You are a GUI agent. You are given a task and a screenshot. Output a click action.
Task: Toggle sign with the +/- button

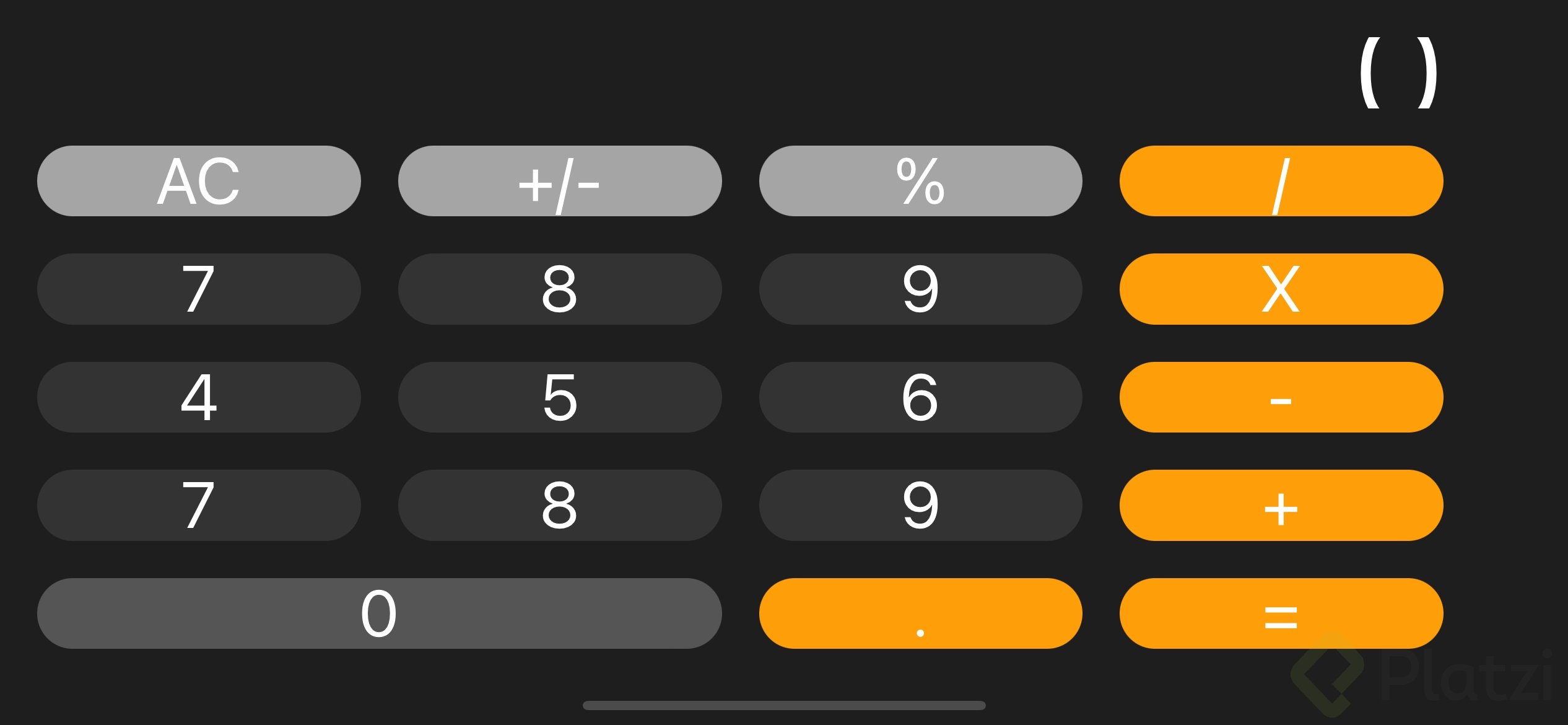coord(560,181)
